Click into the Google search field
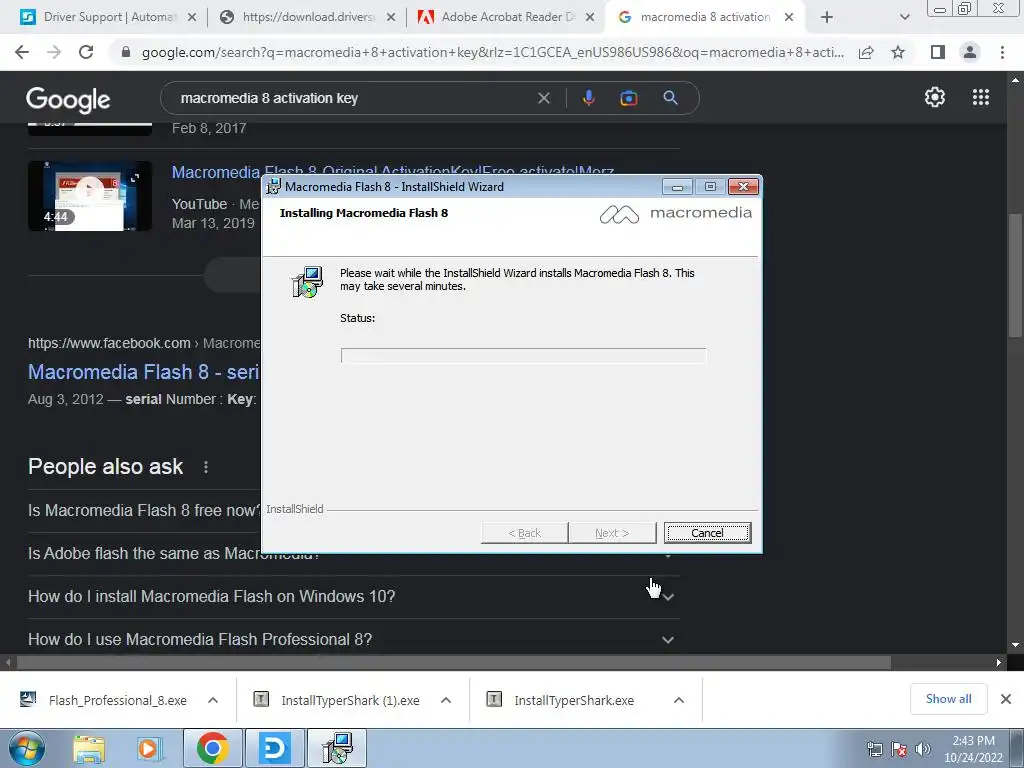Screen dimensions: 1024x768 pos(353,98)
